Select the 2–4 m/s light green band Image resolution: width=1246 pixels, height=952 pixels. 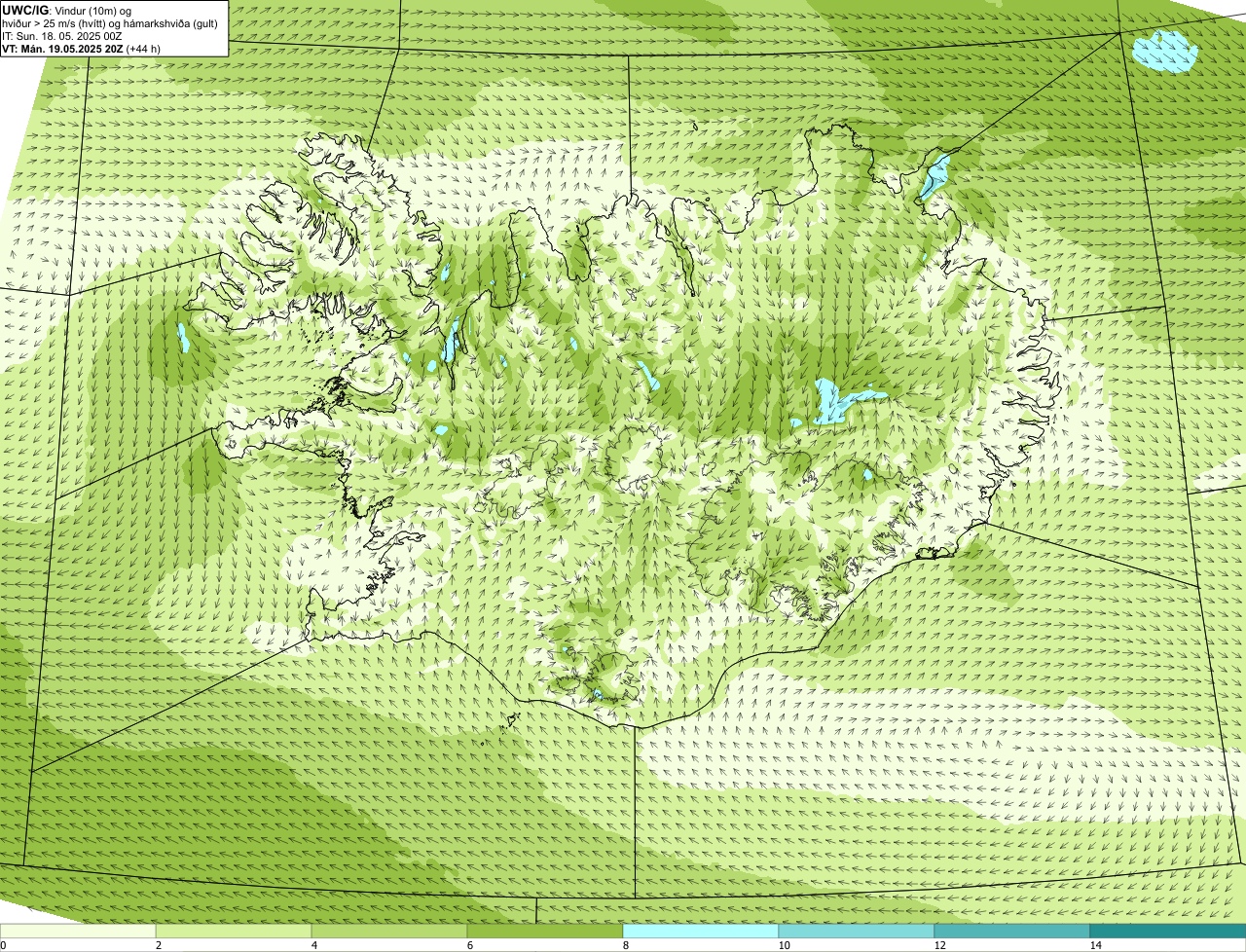coord(234,931)
